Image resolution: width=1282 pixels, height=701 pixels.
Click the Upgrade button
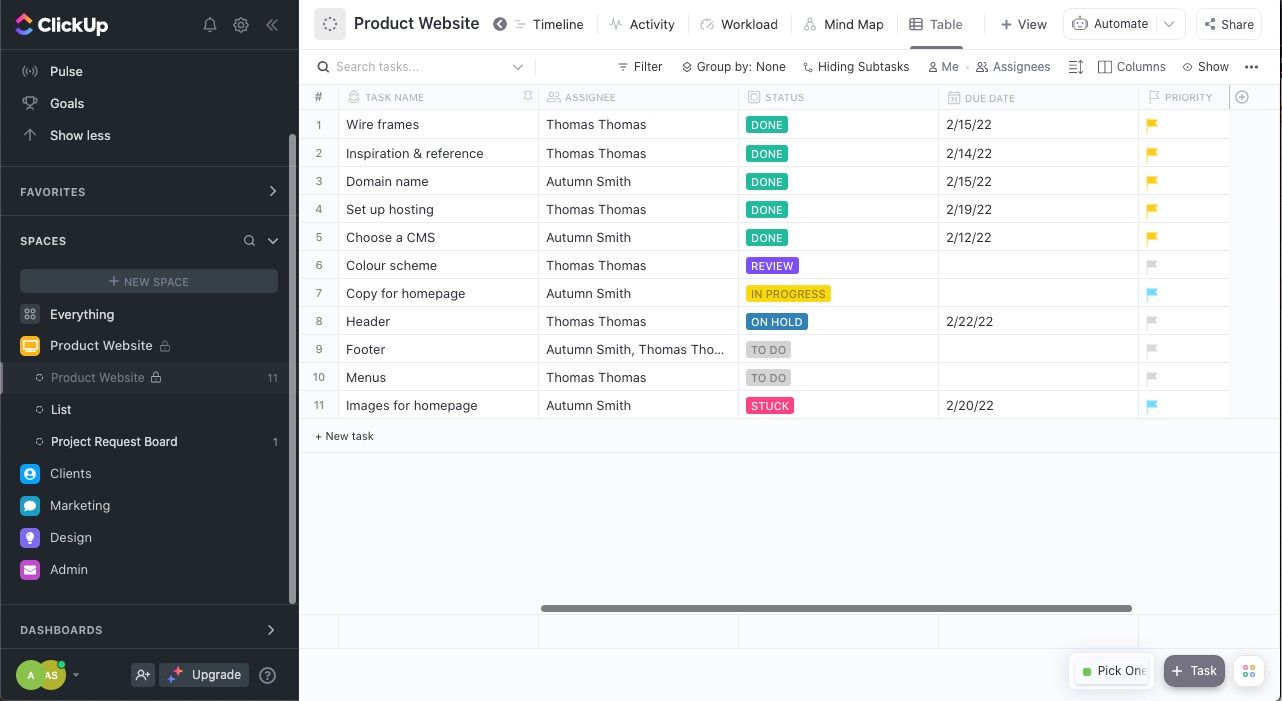tap(204, 675)
